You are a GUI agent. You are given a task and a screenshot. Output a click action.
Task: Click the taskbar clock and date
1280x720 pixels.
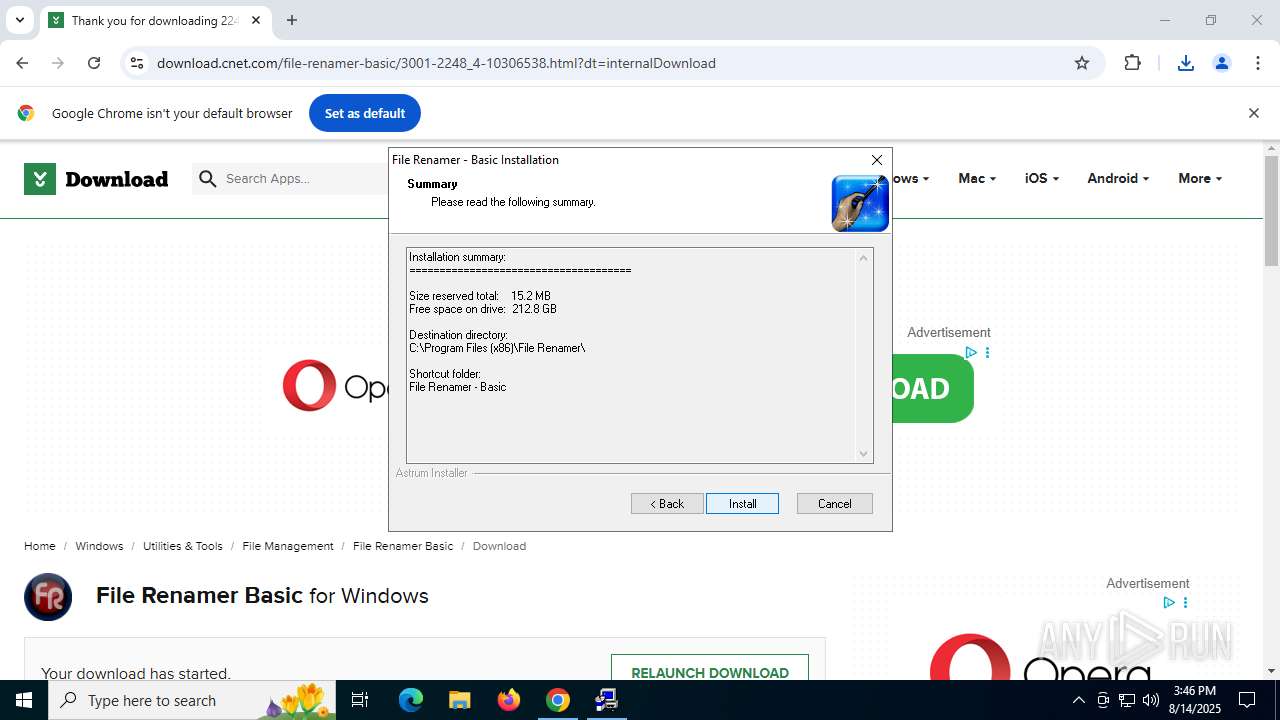tap(1195, 700)
